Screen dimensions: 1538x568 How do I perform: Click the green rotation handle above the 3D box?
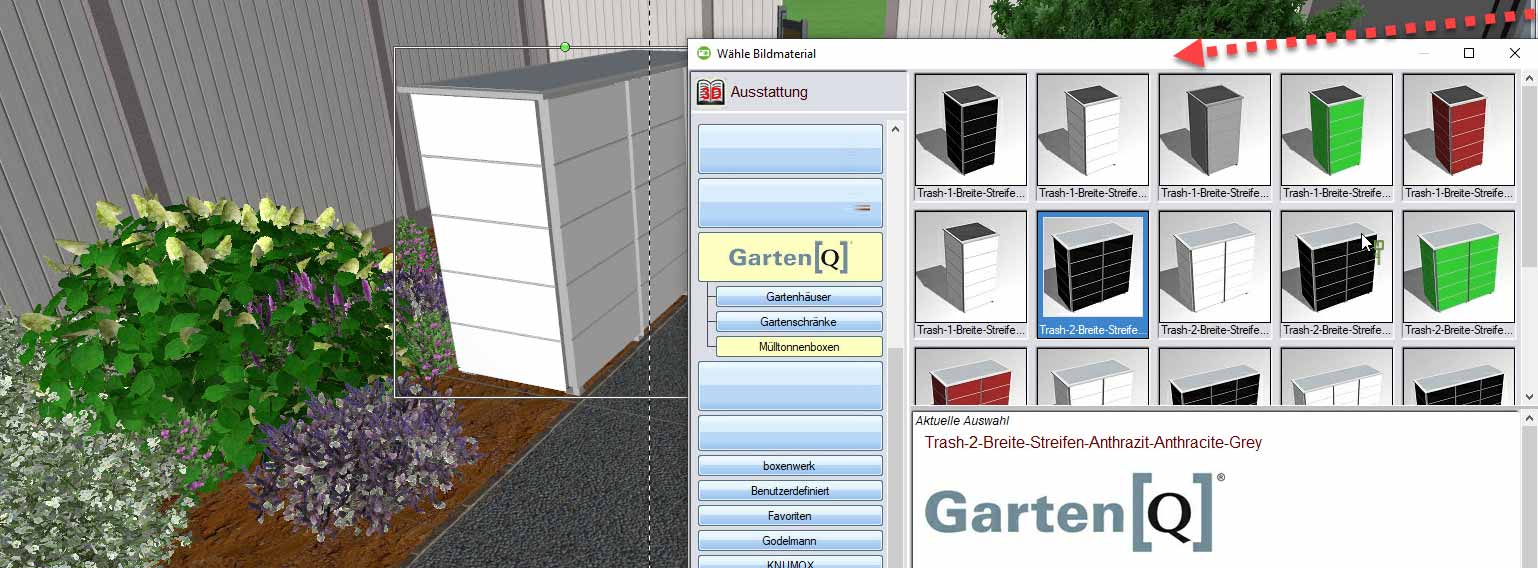pyautogui.click(x=565, y=47)
